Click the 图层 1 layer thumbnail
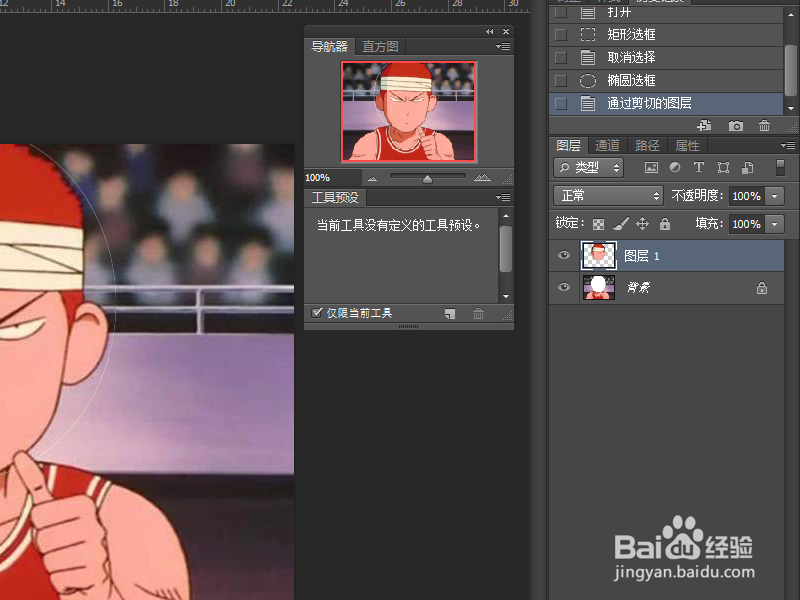 [x=598, y=256]
